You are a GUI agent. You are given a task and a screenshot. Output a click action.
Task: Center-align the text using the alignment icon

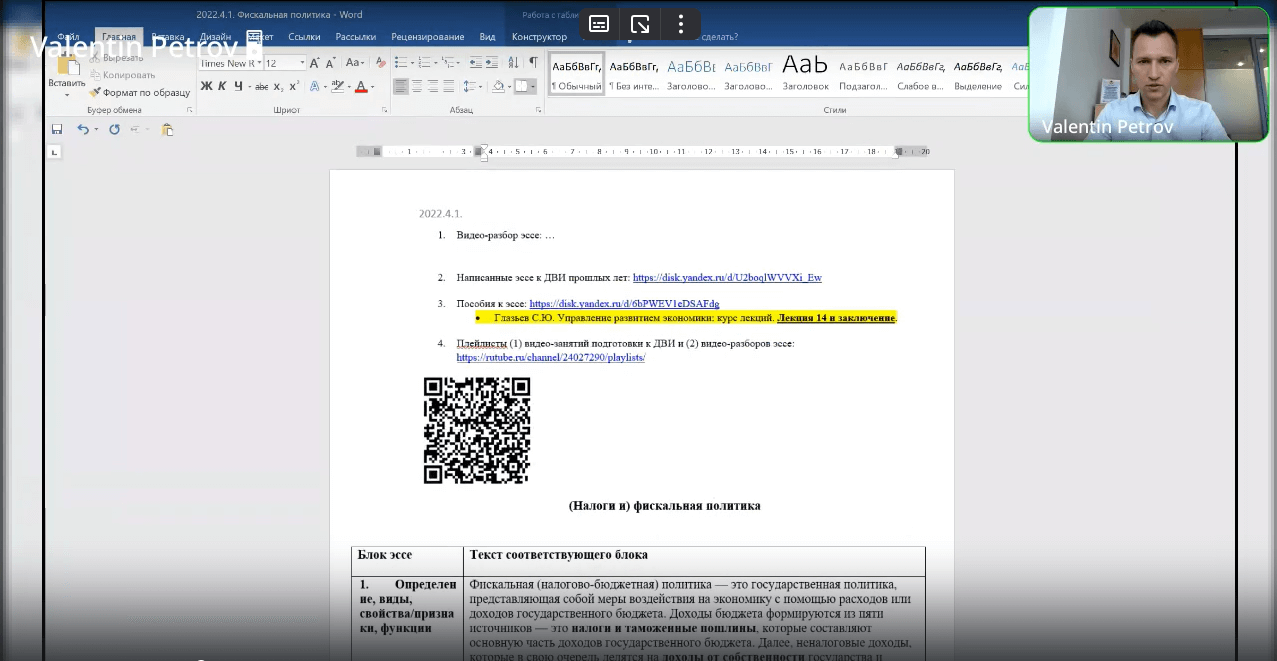pyautogui.click(x=417, y=87)
